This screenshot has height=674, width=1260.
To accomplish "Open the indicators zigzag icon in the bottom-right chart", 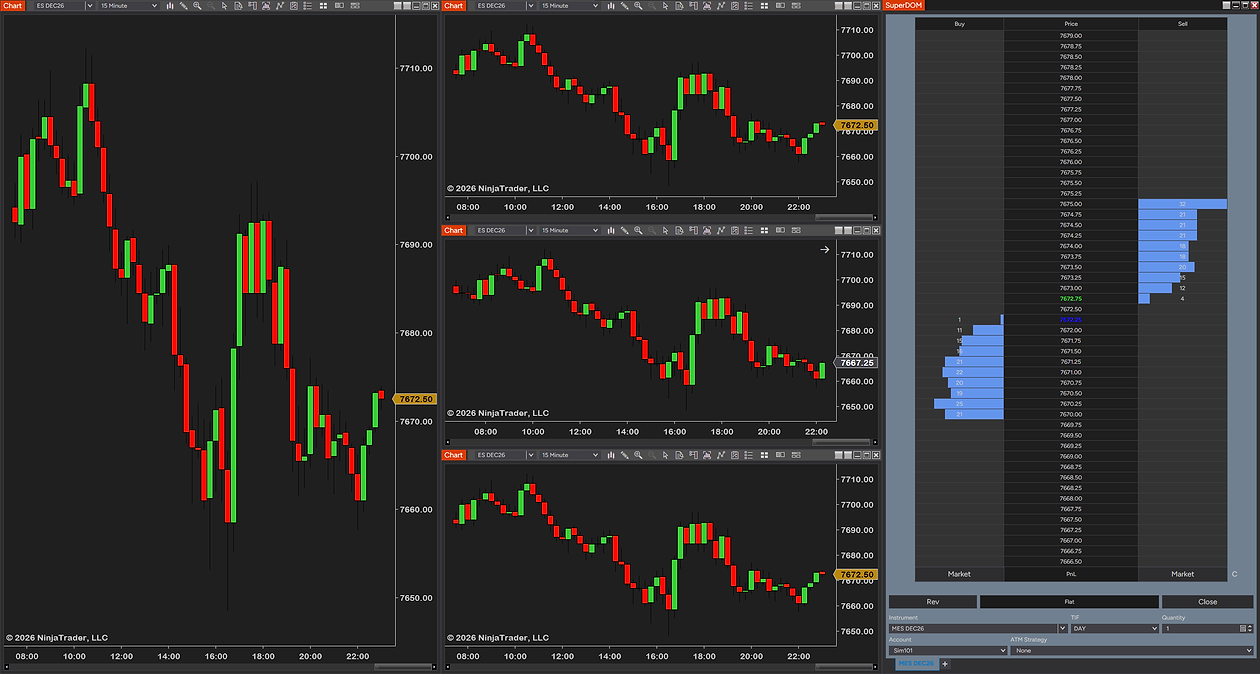I will pyautogui.click(x=720, y=455).
